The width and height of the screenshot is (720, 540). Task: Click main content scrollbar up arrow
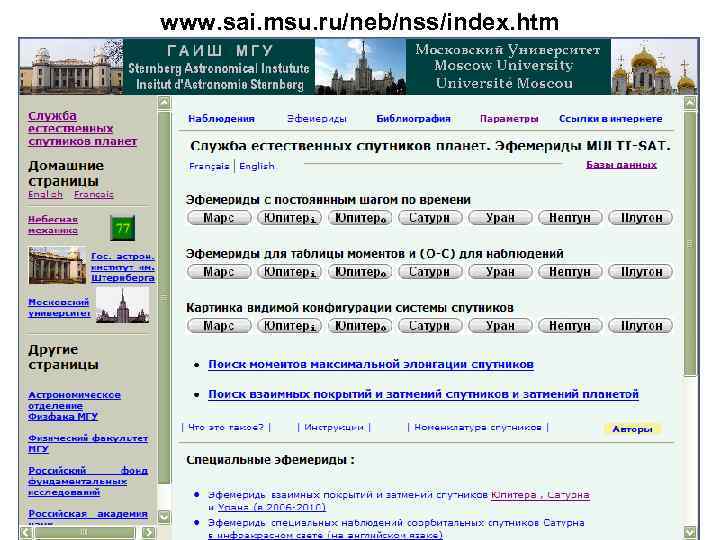pyautogui.click(x=690, y=103)
